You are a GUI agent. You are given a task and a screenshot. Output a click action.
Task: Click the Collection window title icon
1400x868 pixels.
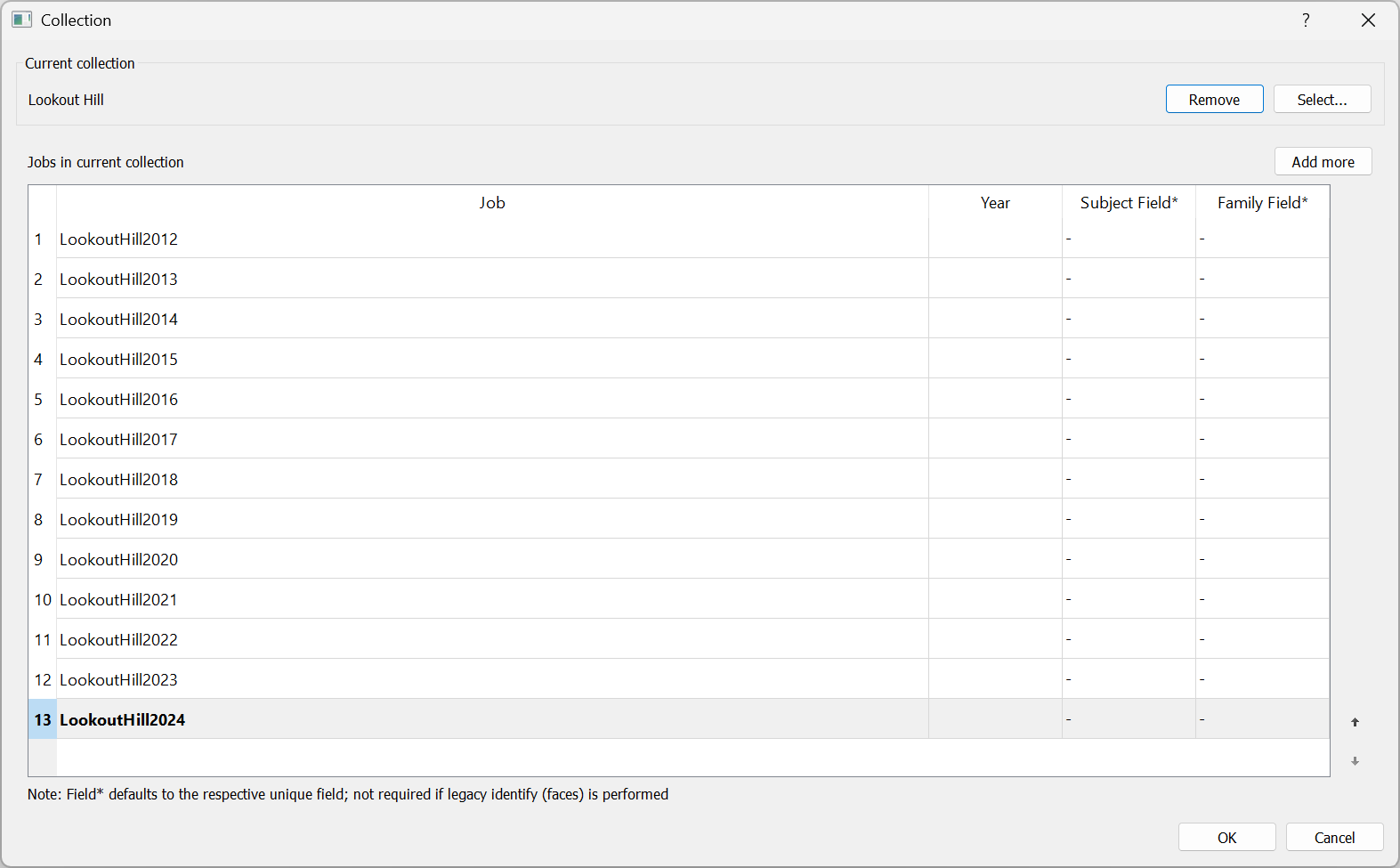click(22, 20)
